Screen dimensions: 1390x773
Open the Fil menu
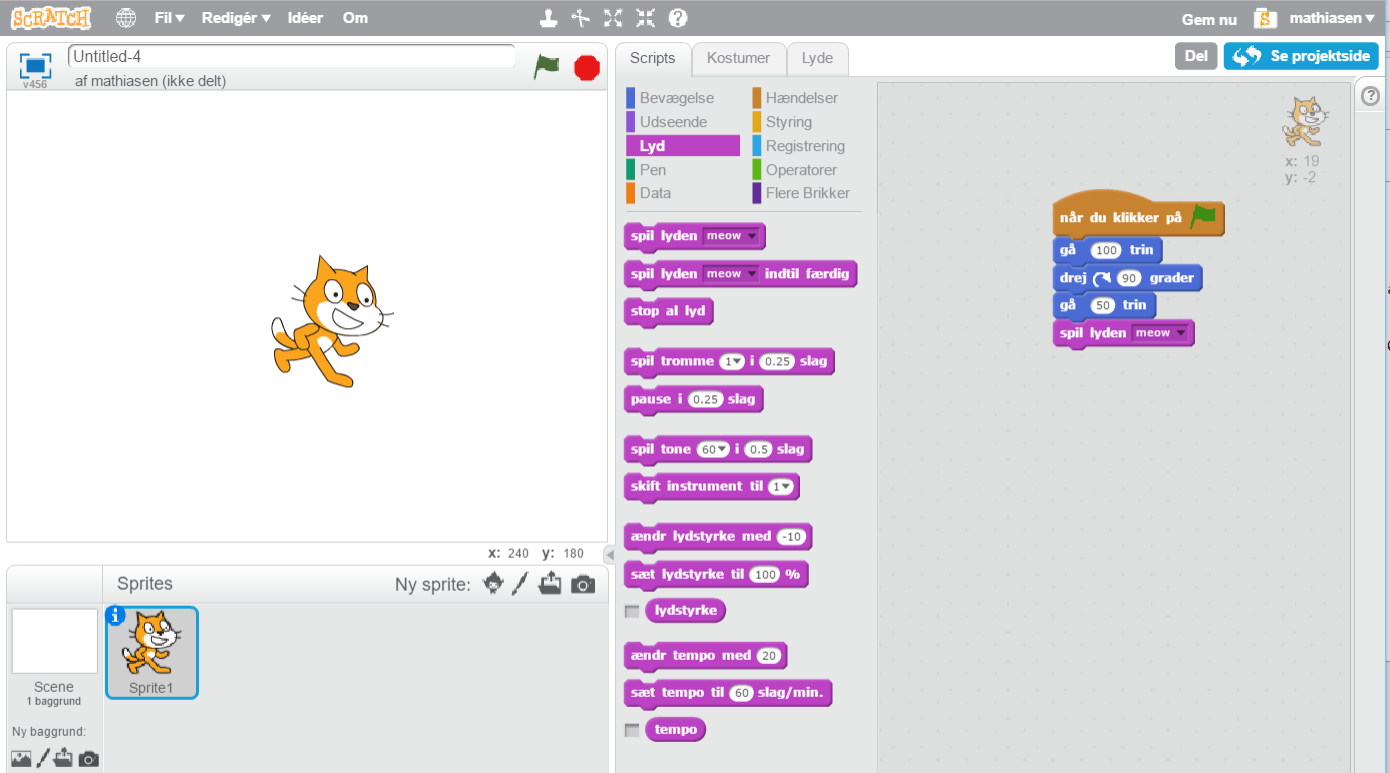[x=169, y=18]
